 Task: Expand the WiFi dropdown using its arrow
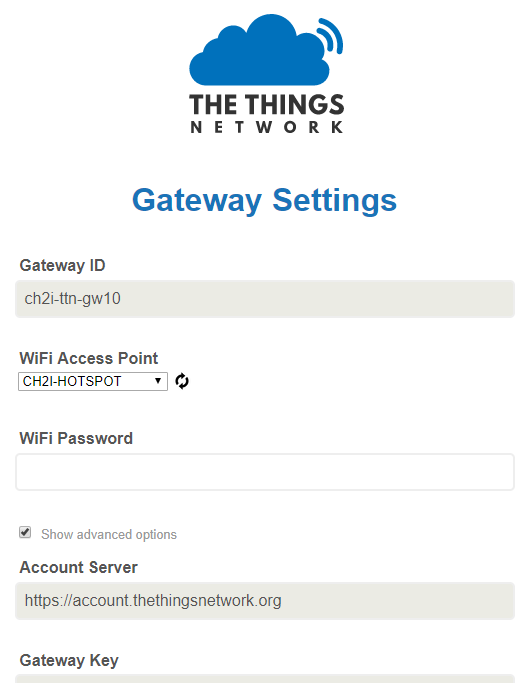[158, 381]
